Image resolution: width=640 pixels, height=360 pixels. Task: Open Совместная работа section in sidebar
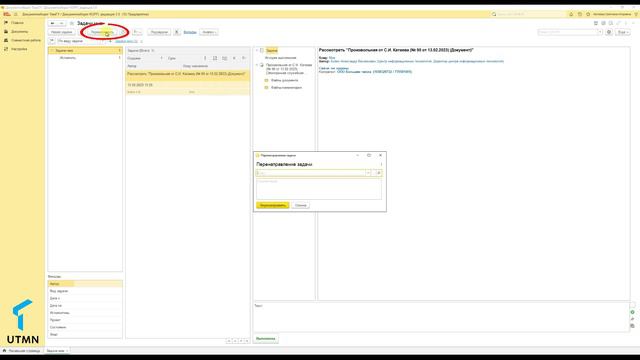tap(26, 40)
